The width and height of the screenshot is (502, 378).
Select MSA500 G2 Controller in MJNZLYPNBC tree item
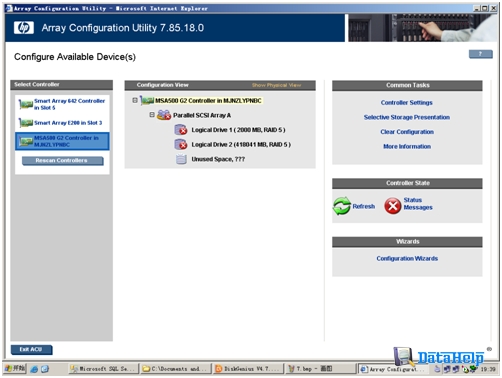[208, 100]
